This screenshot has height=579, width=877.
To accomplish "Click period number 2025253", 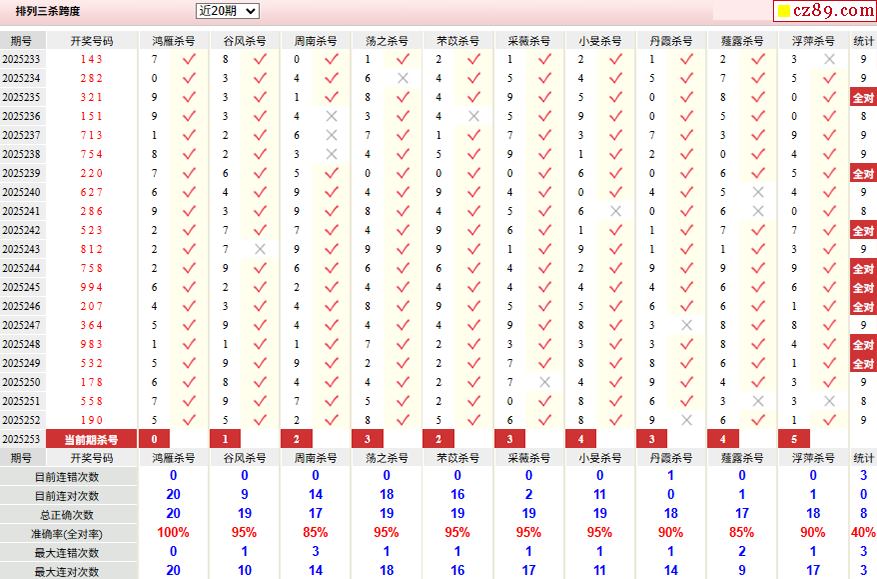I will click(21, 439).
